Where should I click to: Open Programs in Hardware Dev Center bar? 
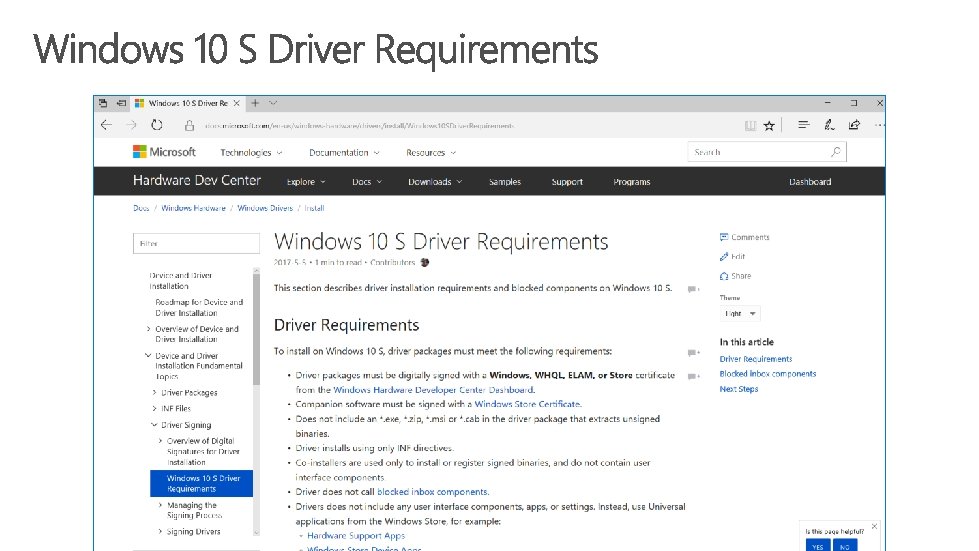coord(631,182)
